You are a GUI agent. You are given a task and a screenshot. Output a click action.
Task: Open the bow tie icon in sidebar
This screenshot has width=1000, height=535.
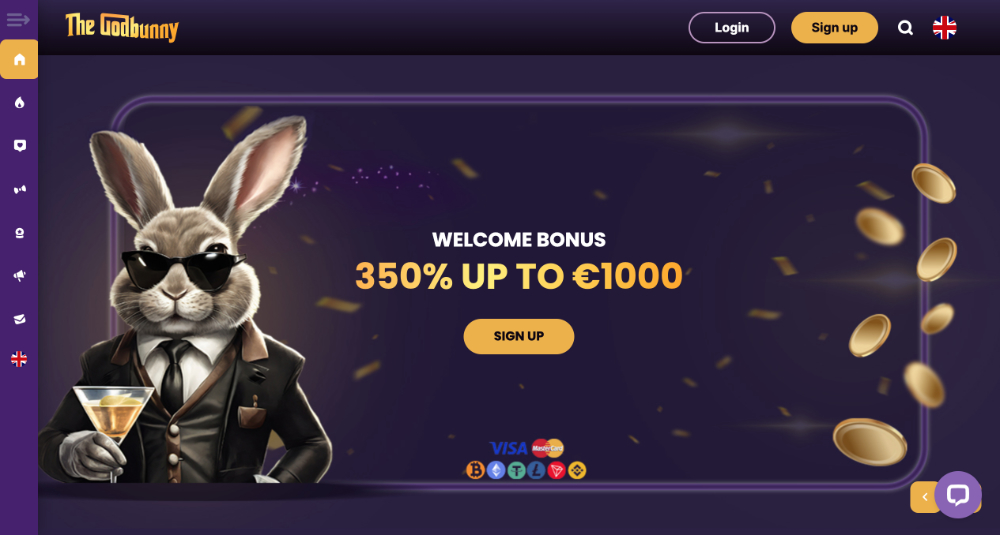[x=19, y=189]
